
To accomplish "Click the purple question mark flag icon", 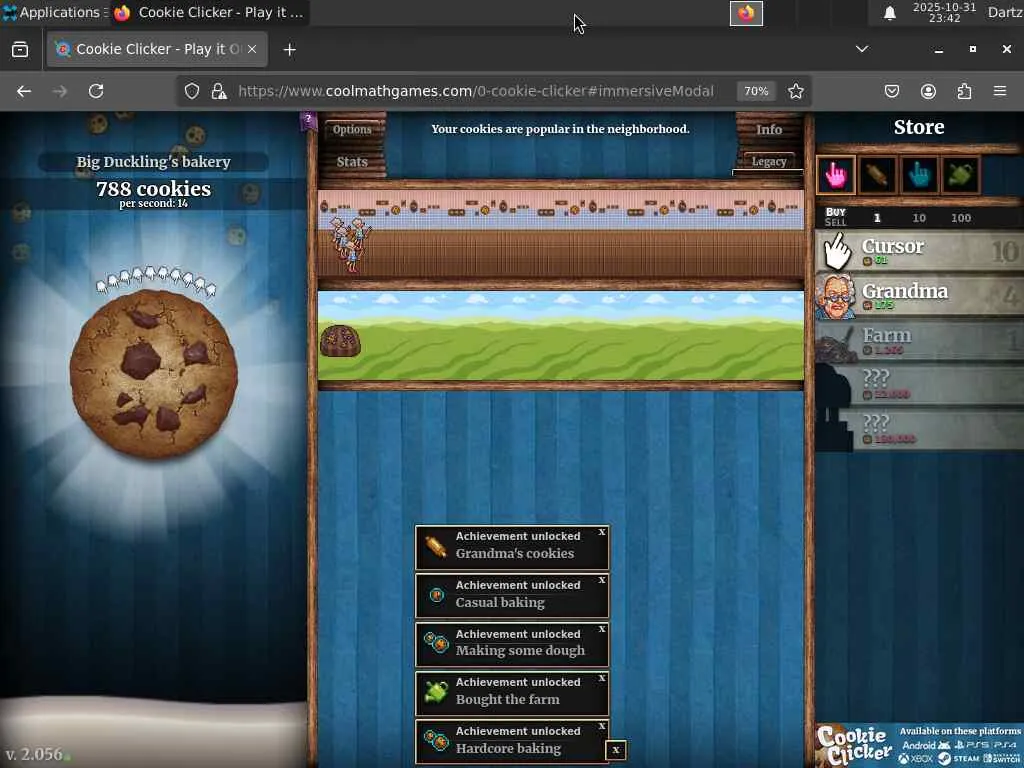I will (308, 121).
